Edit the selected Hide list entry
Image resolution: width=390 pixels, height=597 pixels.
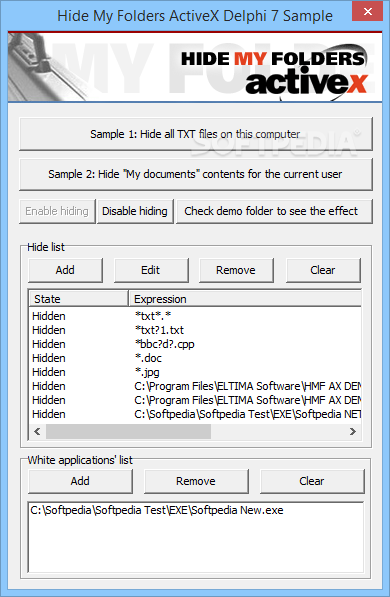point(151,270)
